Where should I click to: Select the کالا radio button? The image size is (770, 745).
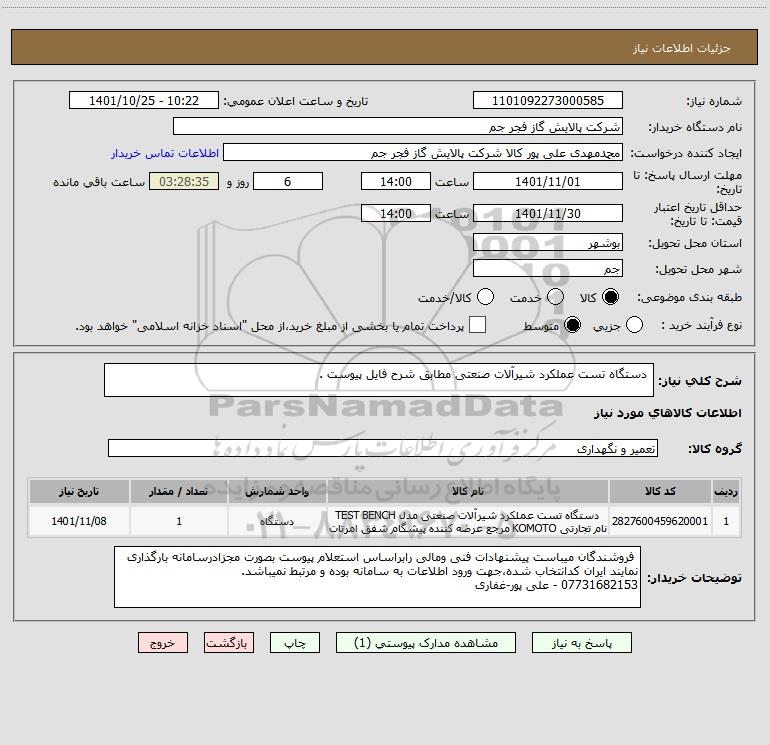610,297
